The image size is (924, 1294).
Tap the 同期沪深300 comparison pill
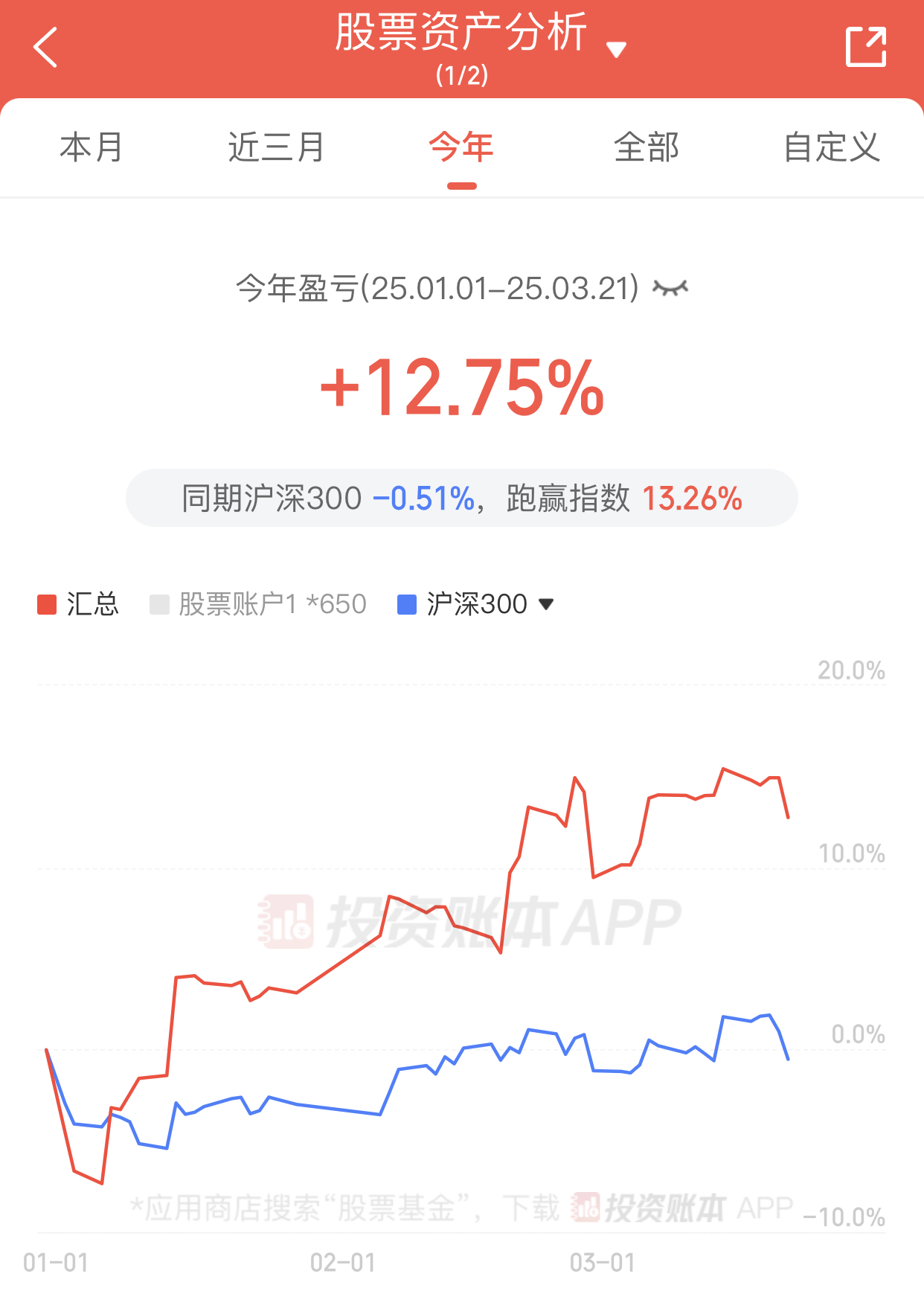click(461, 499)
